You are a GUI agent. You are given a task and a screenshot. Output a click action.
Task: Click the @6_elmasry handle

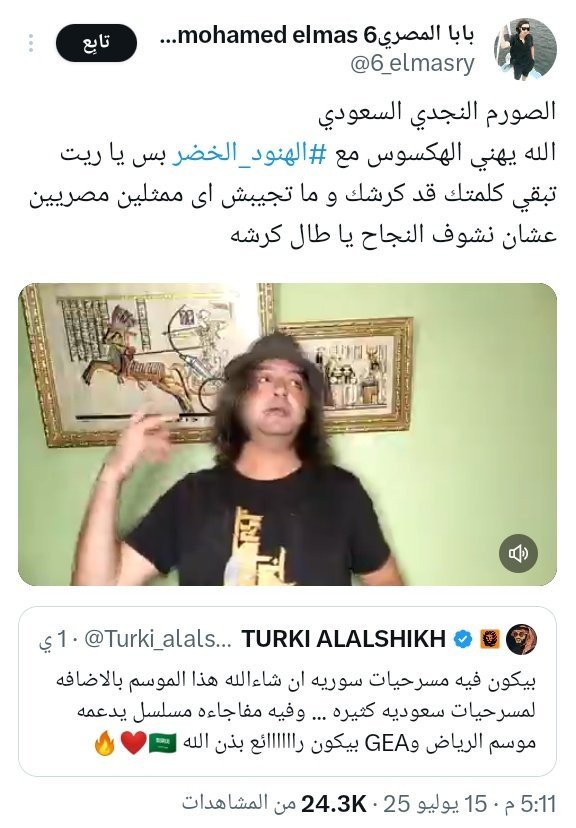(x=412, y=64)
